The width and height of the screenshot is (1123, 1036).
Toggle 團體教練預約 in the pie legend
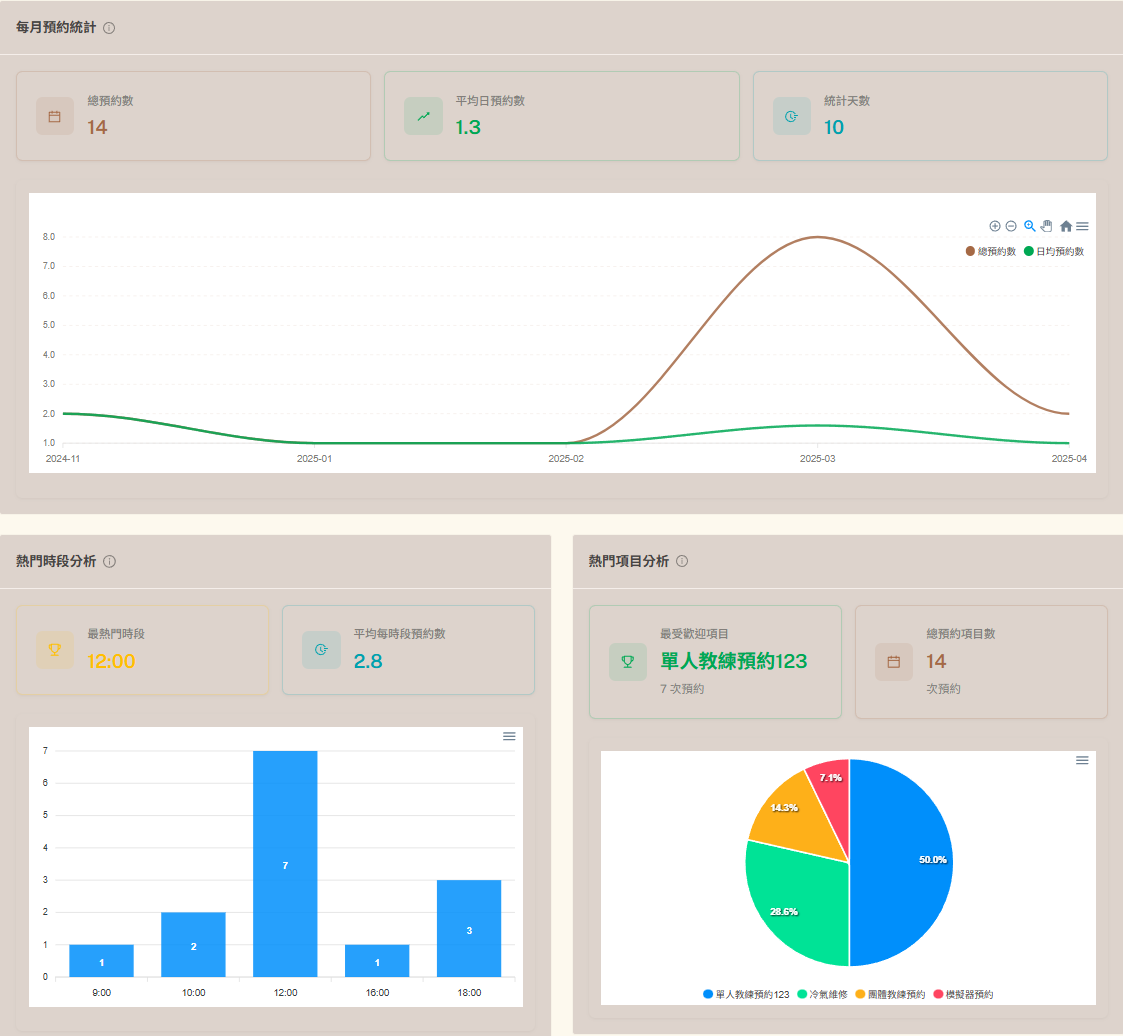(x=890, y=995)
